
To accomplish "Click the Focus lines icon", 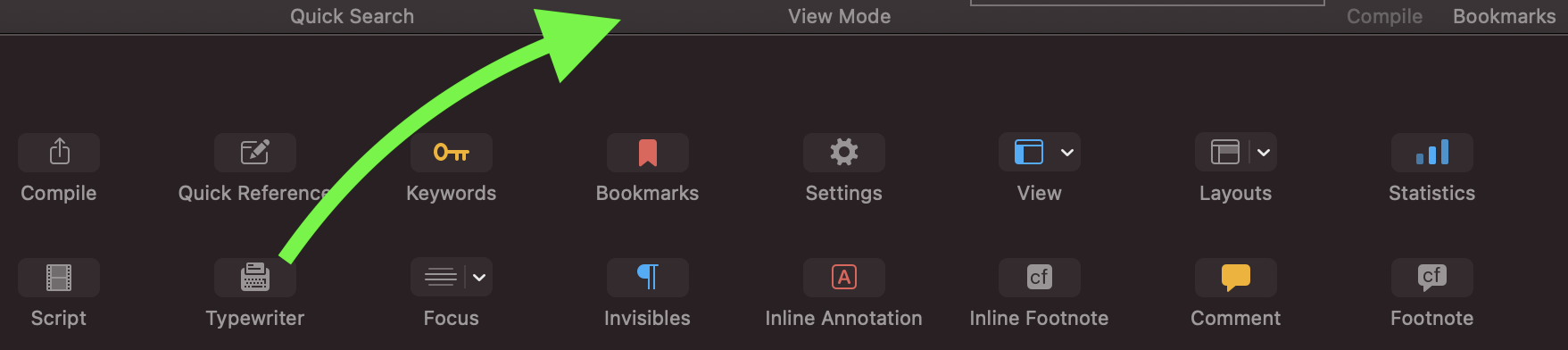I will click(x=441, y=278).
